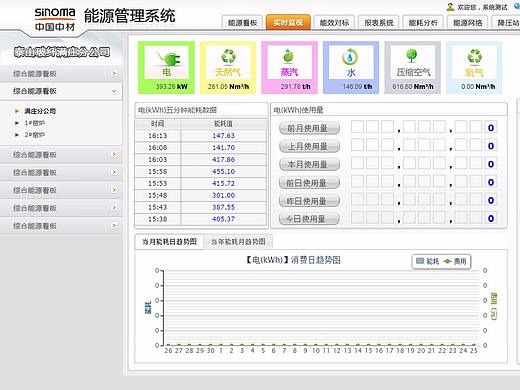Toggle the 费用 line legend in chart
Viewport: 520px width, 390px height.
(x=455, y=261)
